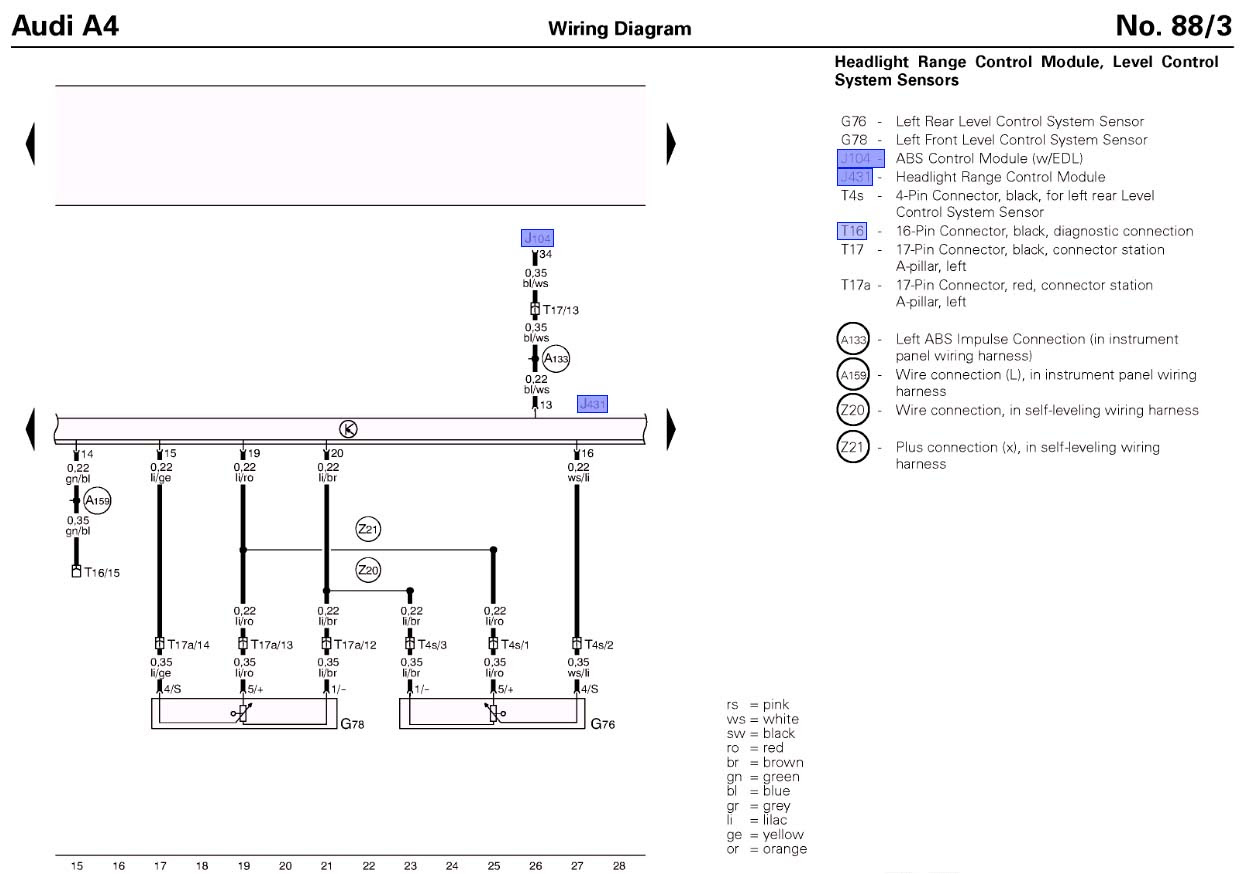Click the Wiring Diagram header text
This screenshot has width=1248, height=874.
(620, 29)
